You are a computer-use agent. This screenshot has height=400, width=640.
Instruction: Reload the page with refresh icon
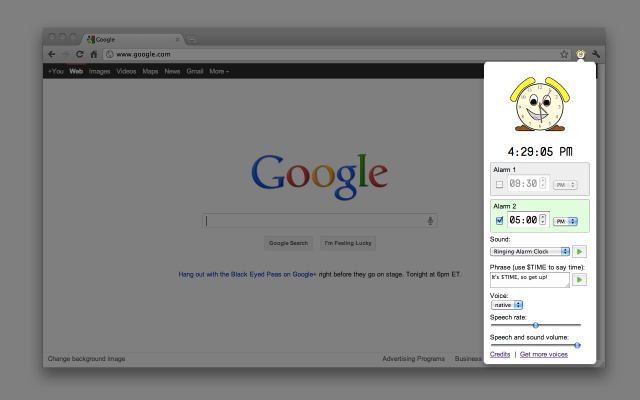80,54
